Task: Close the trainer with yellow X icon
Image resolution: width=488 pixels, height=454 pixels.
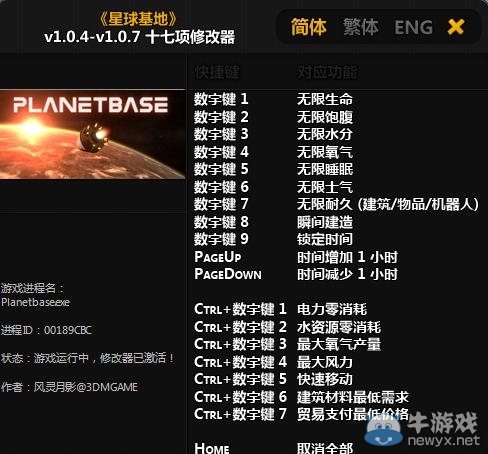Action: tap(456, 27)
